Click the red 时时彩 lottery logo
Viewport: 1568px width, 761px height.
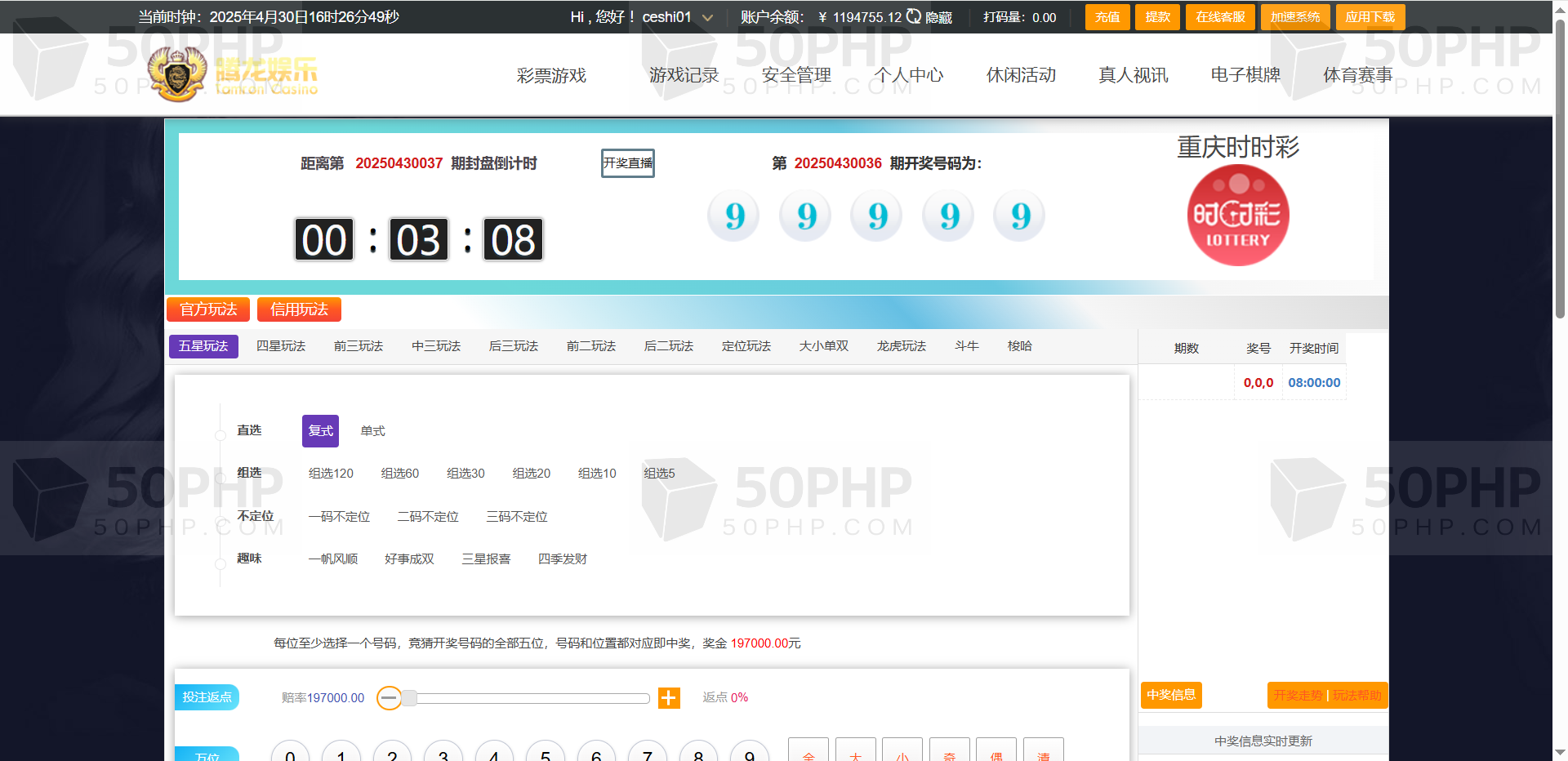coord(1237,216)
